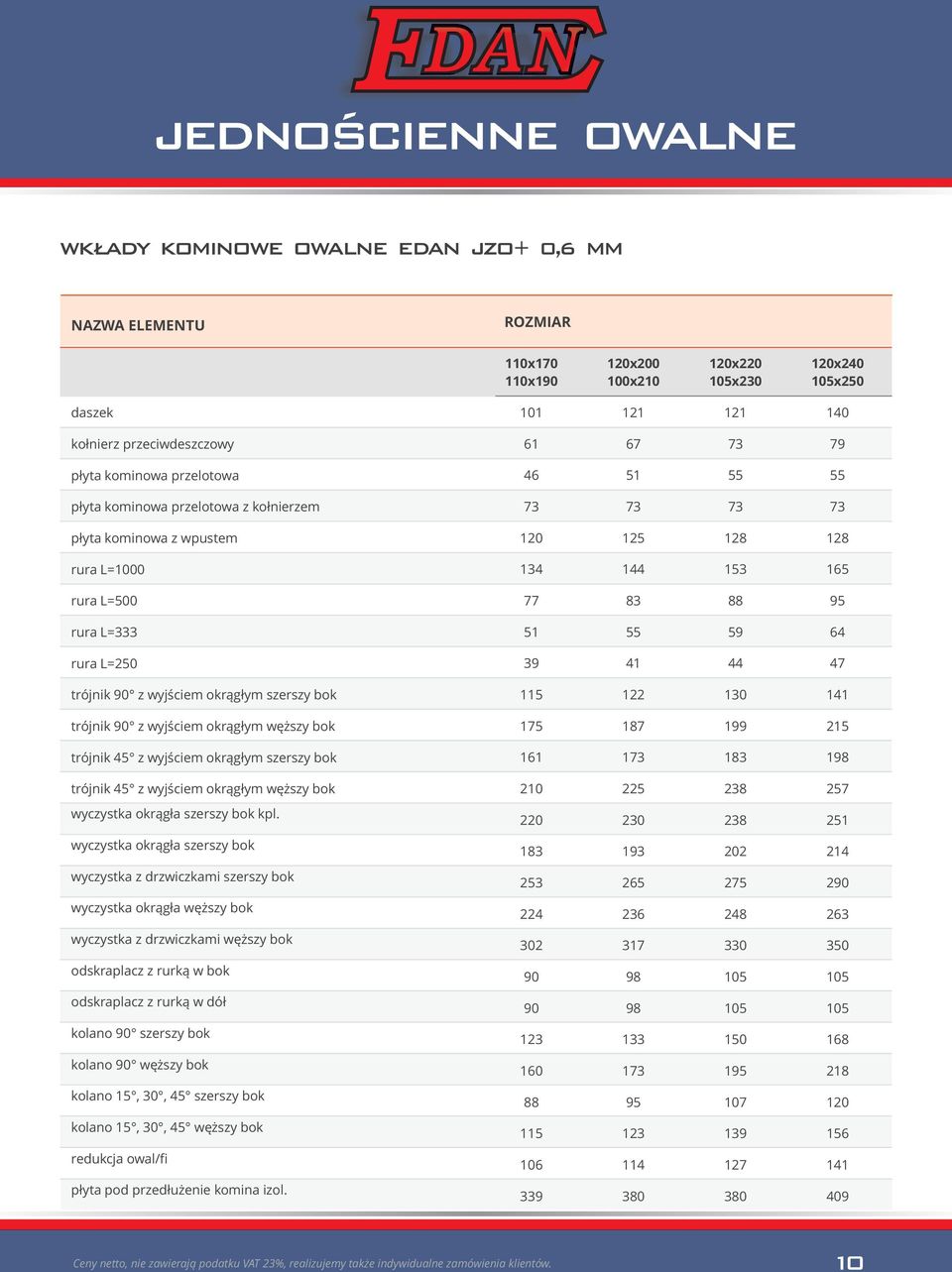The width and height of the screenshot is (952, 1272).
Task: Select the 120x200 100x210 size header
Action: (633, 372)
